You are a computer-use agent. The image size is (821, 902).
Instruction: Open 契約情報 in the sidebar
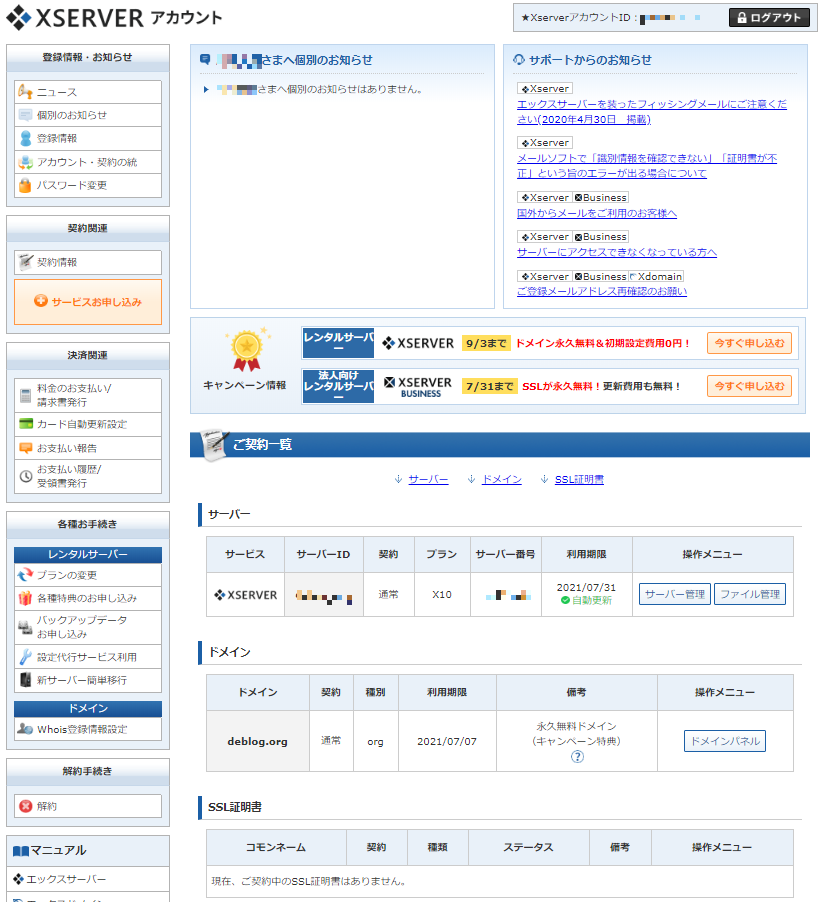88,262
